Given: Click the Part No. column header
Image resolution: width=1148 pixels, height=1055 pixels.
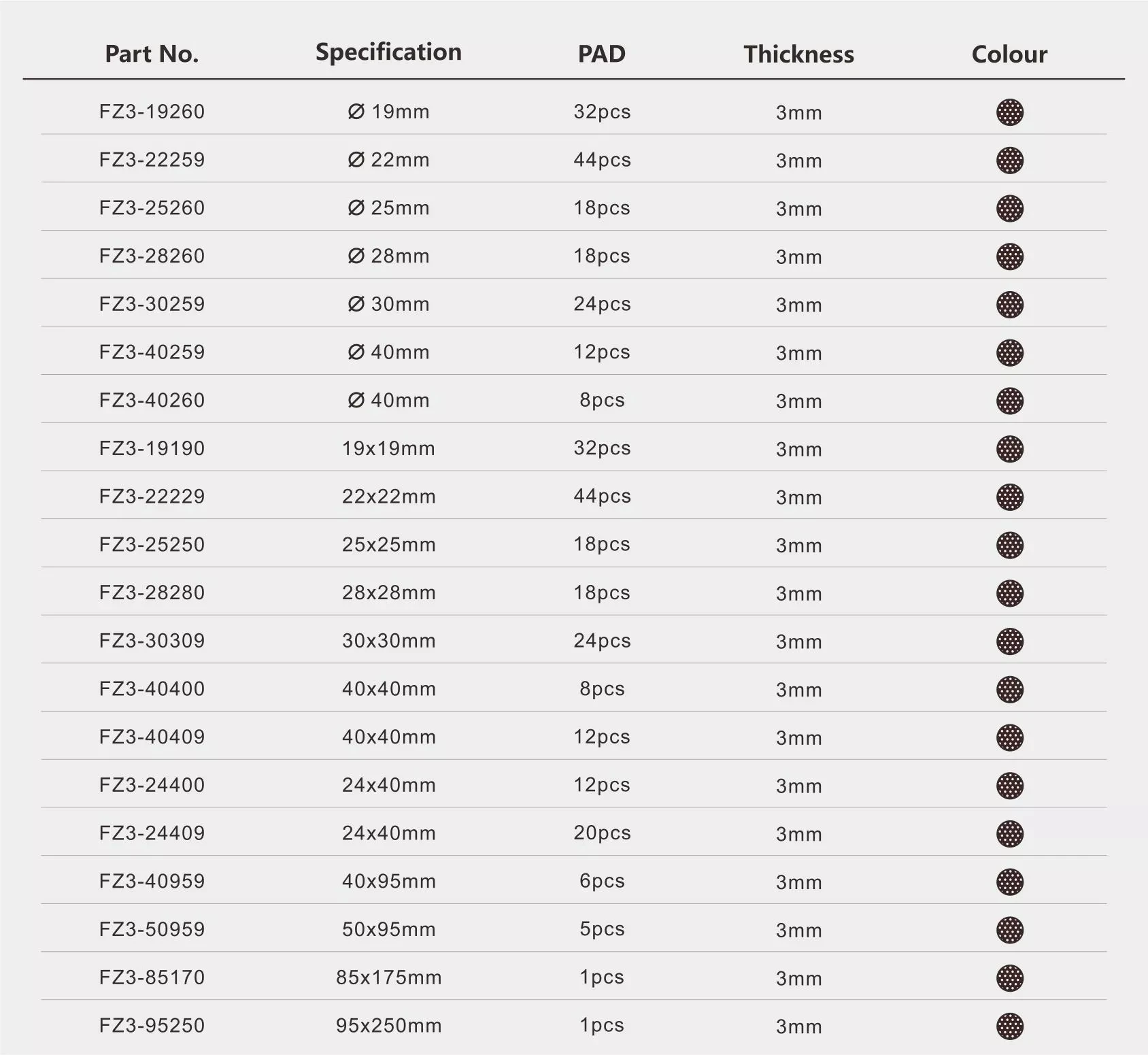Looking at the screenshot, I should tap(152, 54).
